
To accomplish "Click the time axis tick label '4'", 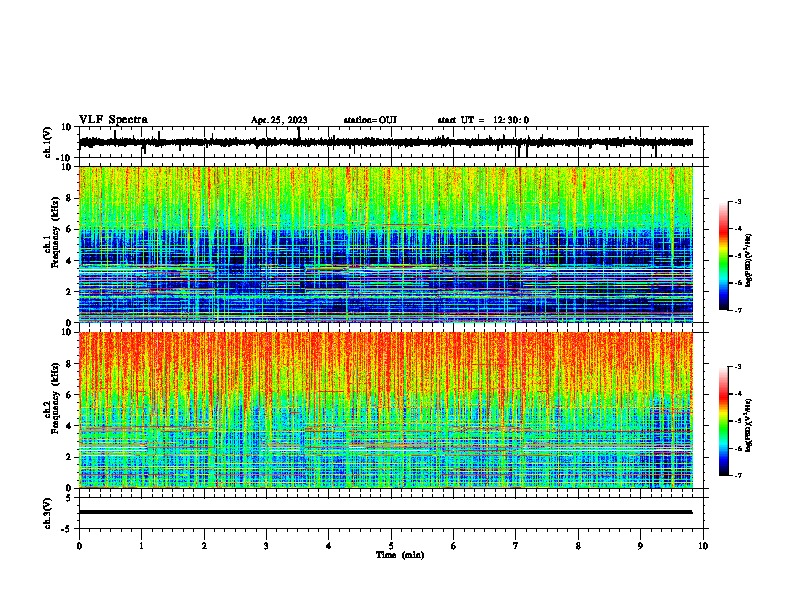I will click(x=329, y=546).
